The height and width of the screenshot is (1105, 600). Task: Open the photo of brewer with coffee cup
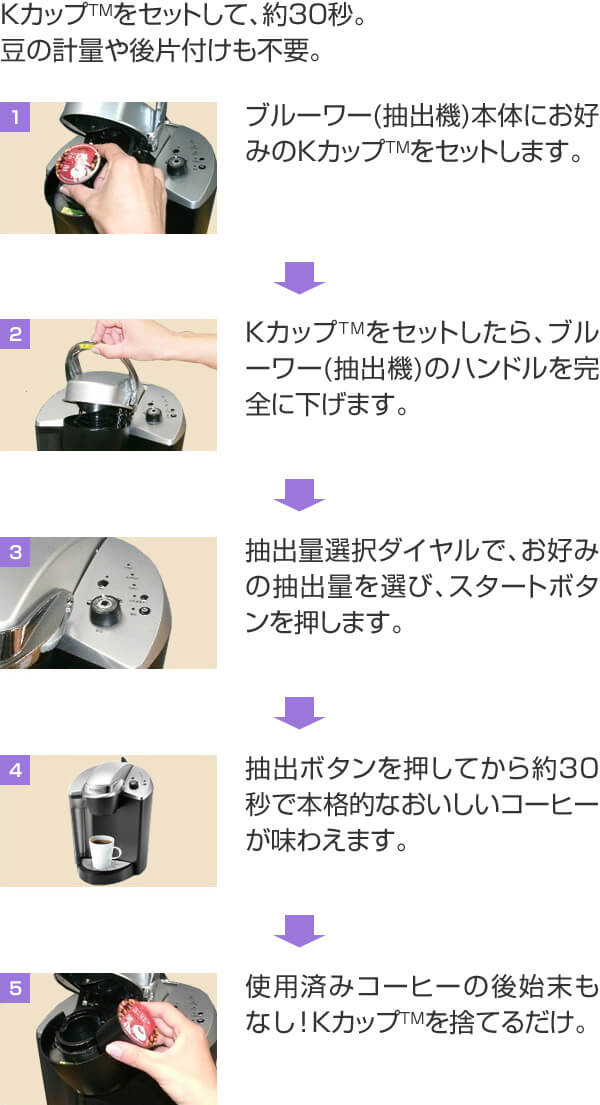click(109, 821)
